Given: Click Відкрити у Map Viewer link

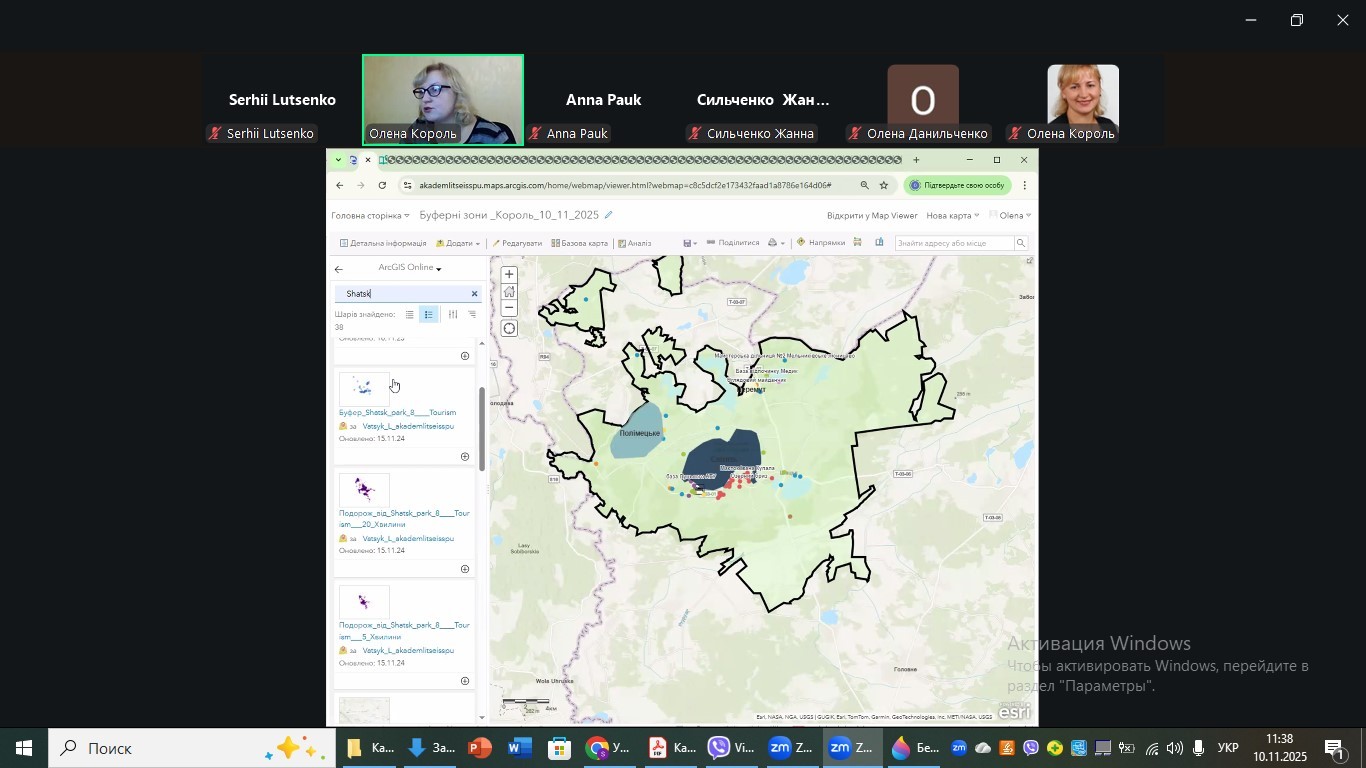Looking at the screenshot, I should coord(871,216).
